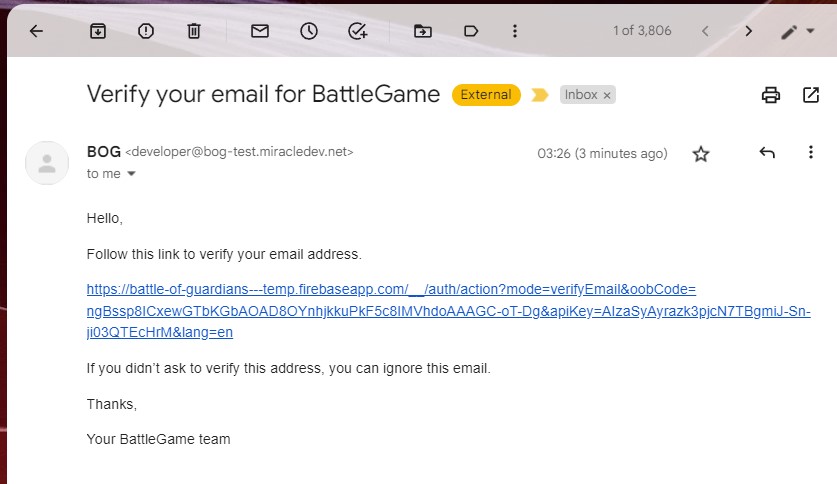
Task: Print the email with printer icon
Action: click(x=770, y=95)
